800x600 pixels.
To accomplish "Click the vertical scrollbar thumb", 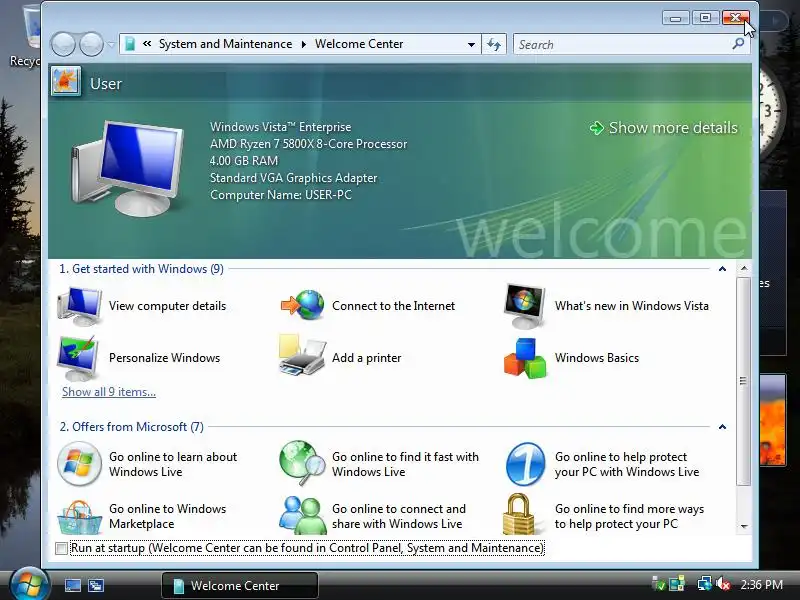I will pyautogui.click(x=744, y=381).
